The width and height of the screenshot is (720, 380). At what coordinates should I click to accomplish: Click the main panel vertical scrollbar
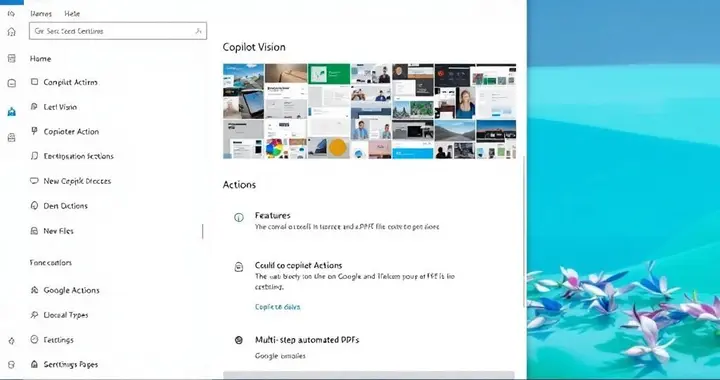coord(524,232)
